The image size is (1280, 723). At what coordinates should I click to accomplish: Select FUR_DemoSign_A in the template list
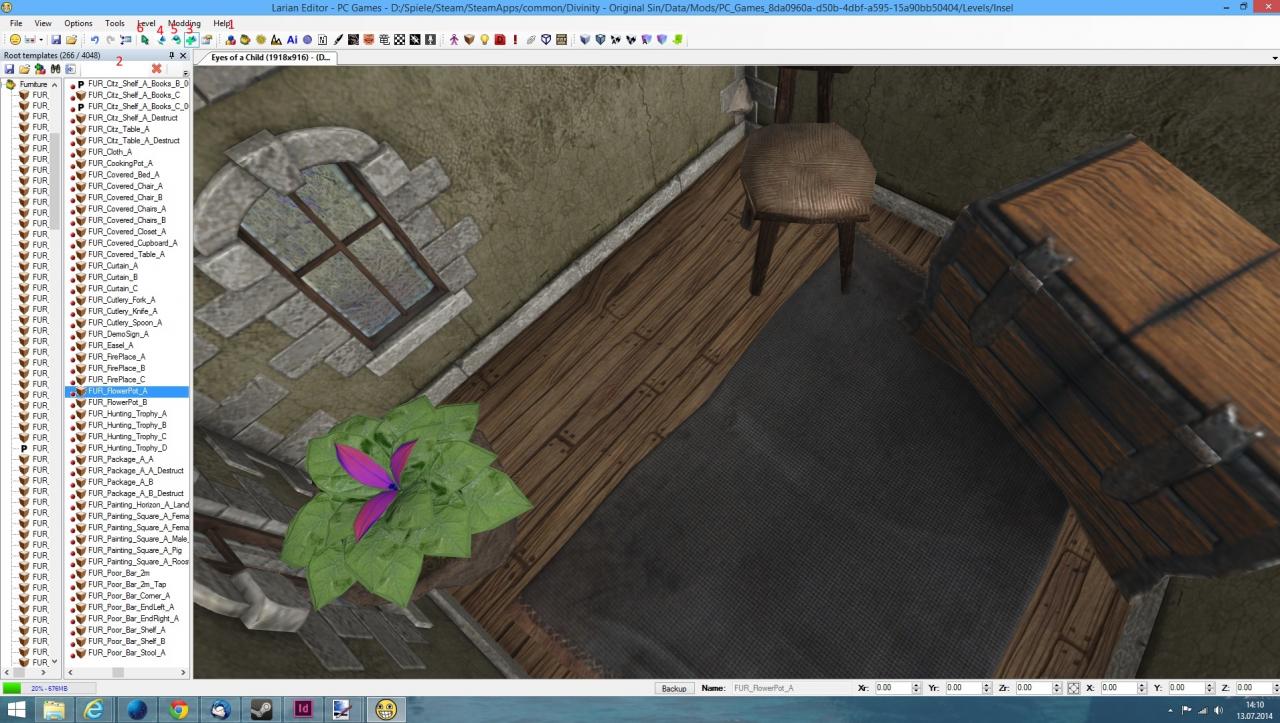point(118,334)
